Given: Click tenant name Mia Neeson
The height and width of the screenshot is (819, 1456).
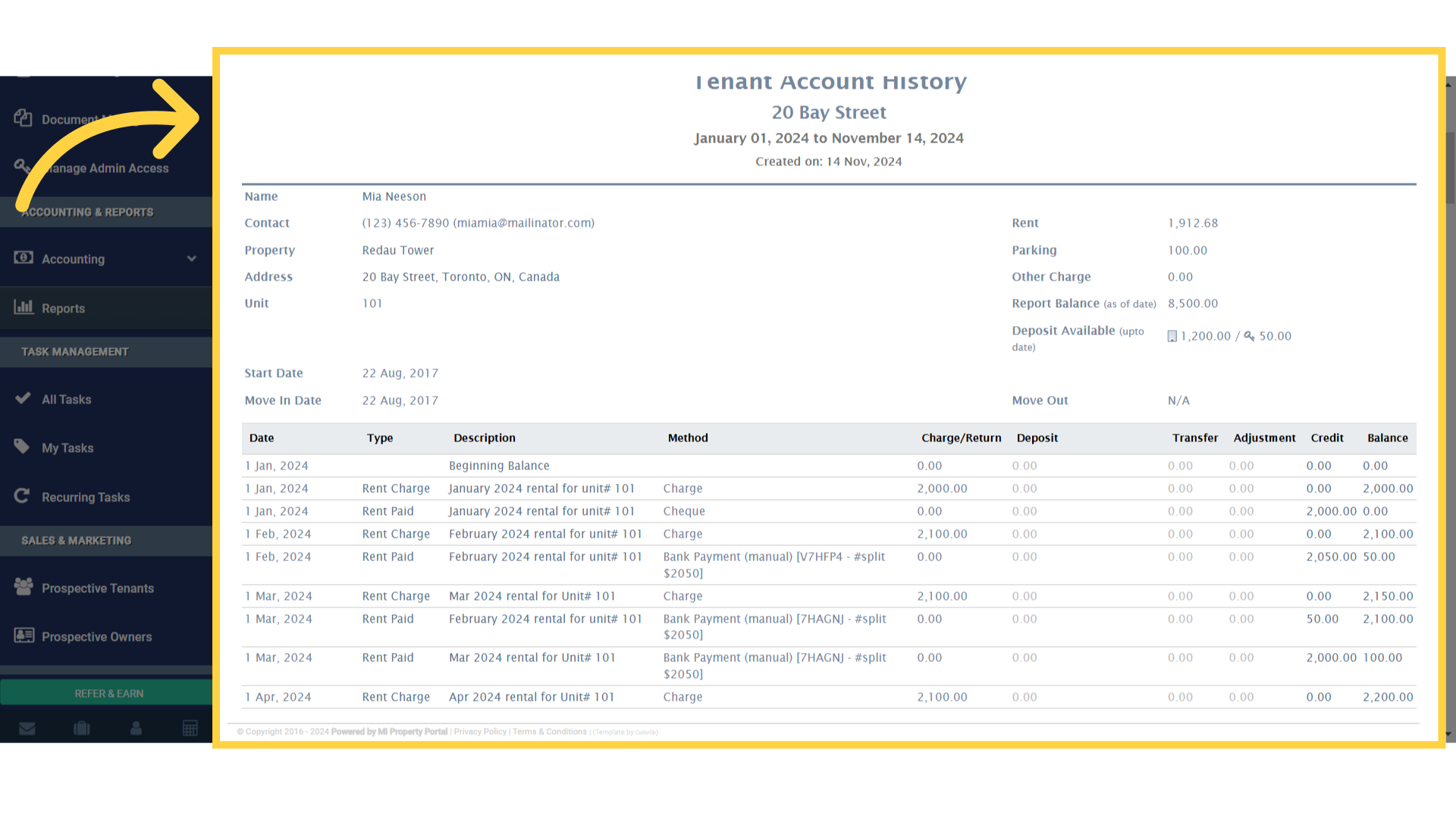Looking at the screenshot, I should (x=394, y=196).
